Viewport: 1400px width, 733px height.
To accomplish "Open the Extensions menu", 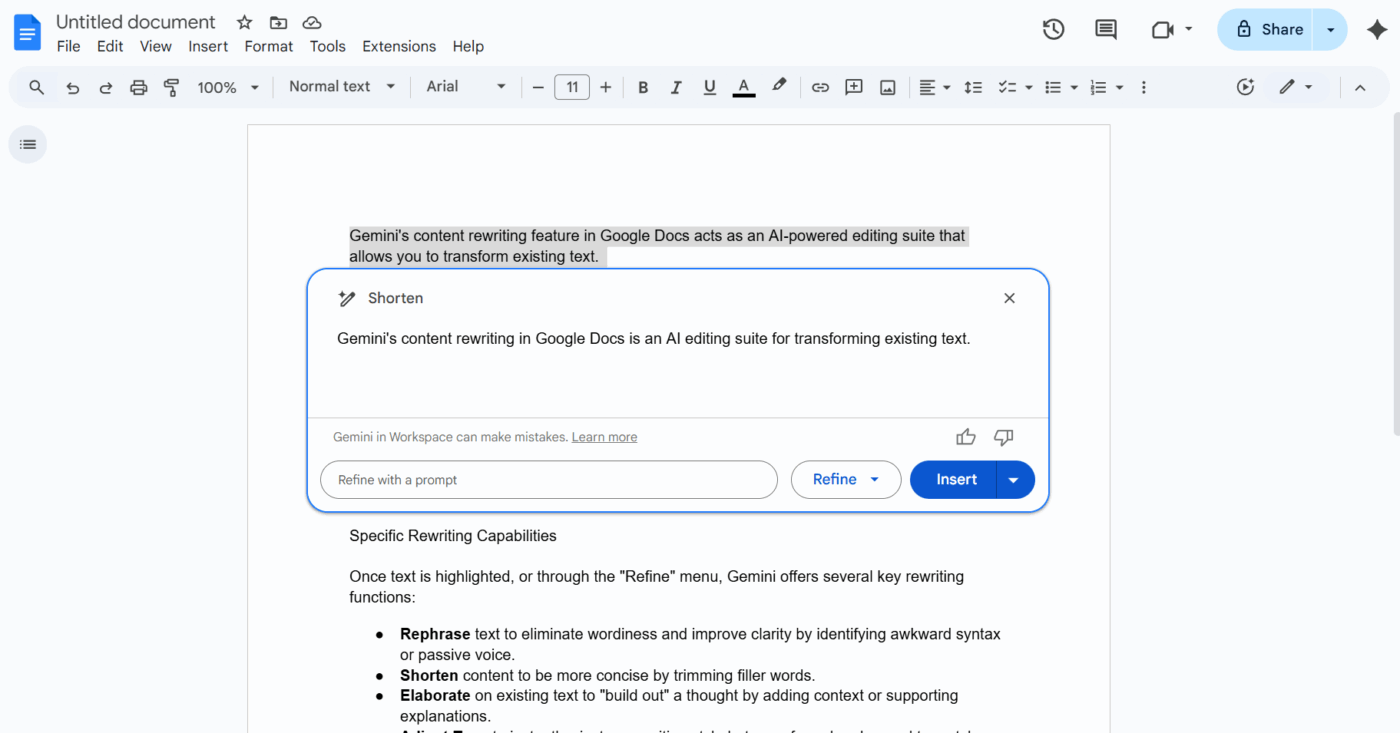I will pyautogui.click(x=399, y=46).
